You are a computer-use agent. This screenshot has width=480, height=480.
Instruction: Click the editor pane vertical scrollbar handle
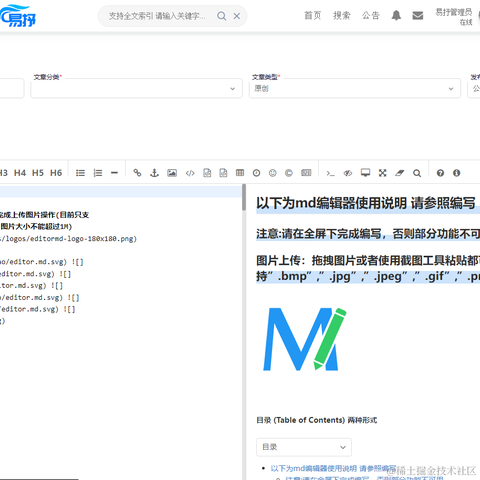click(x=244, y=197)
